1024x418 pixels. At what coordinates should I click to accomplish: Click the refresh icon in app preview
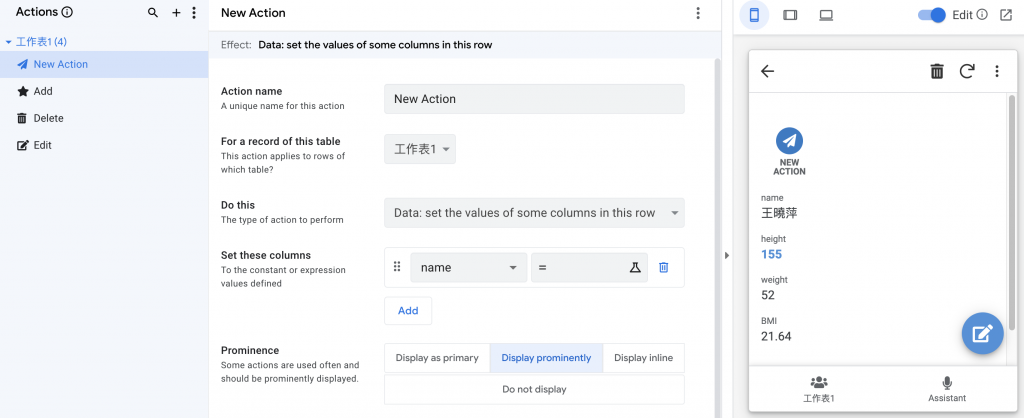click(966, 71)
